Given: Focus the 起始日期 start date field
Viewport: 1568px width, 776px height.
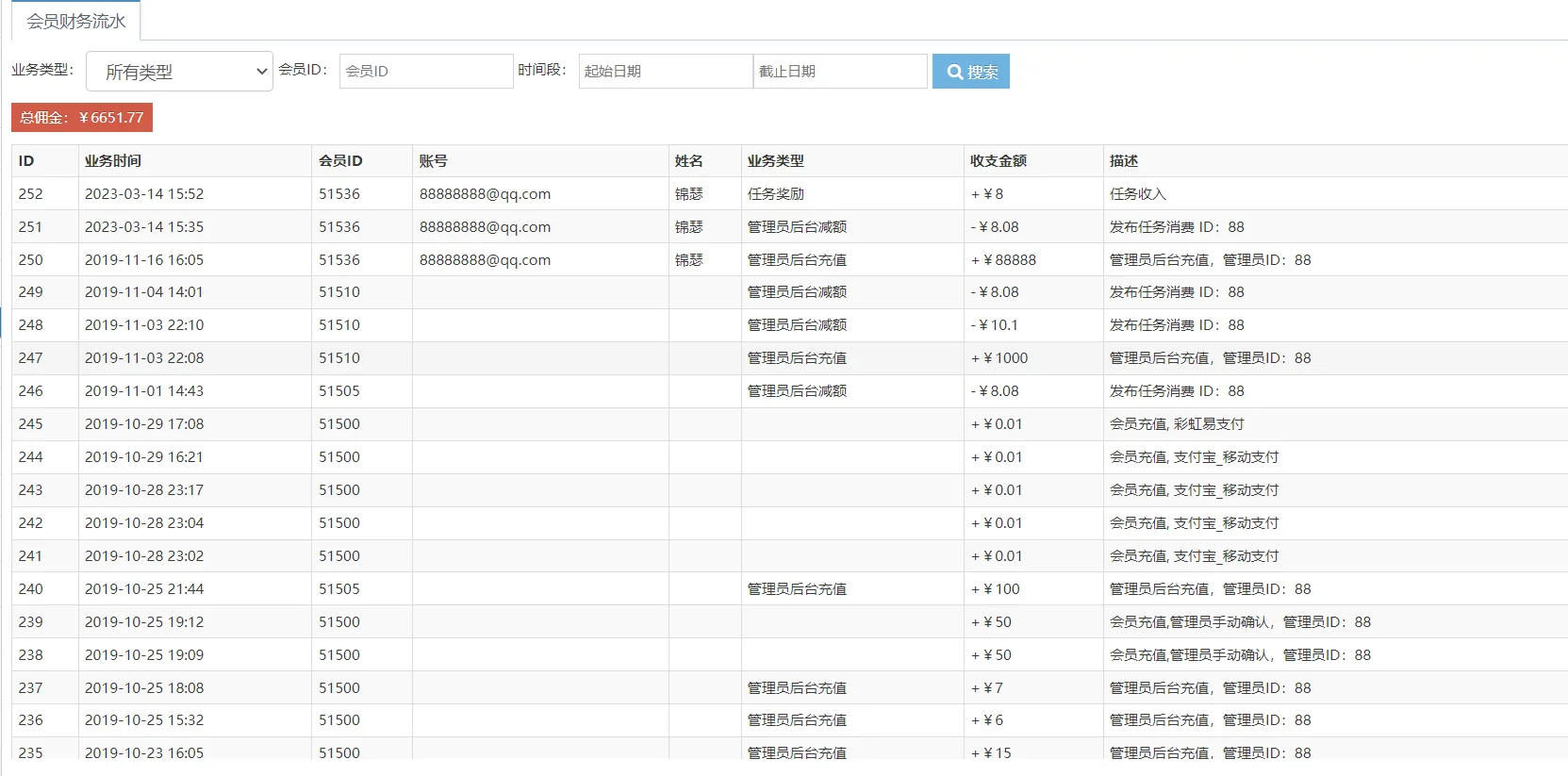Looking at the screenshot, I should coord(665,71).
